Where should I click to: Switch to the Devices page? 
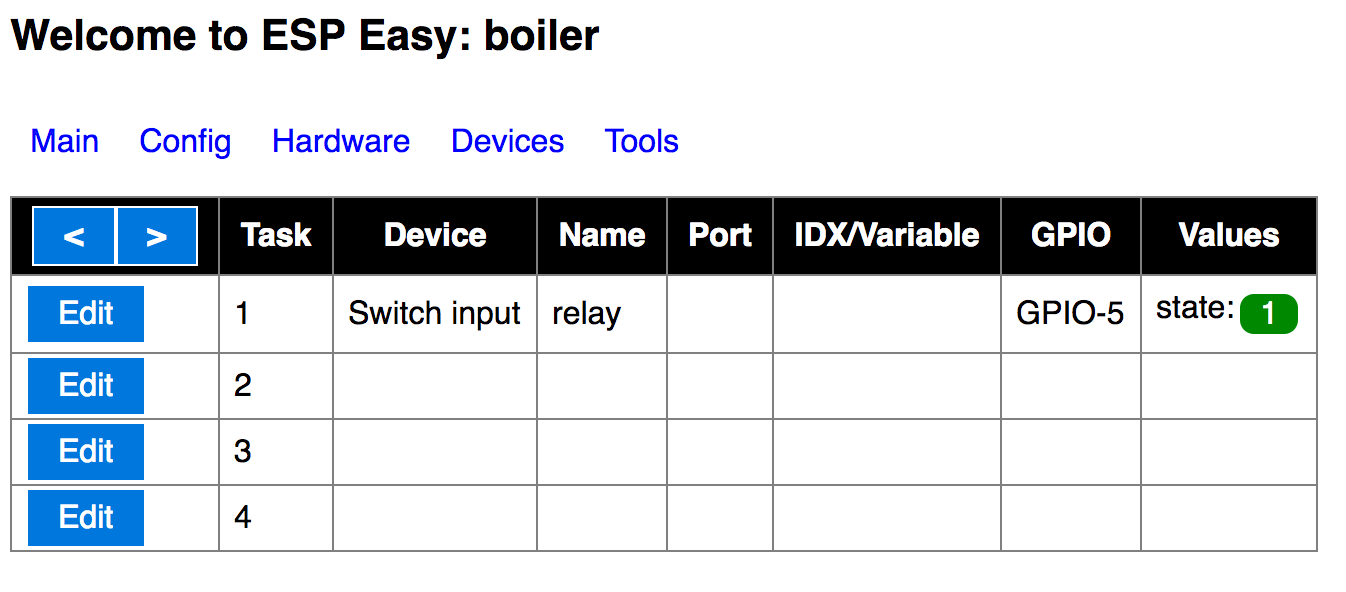click(x=507, y=141)
